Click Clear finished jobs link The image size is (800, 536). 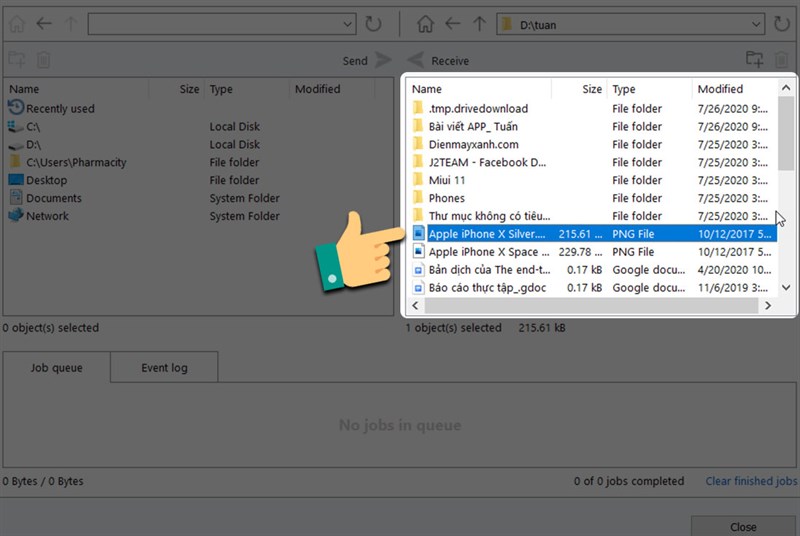tap(751, 481)
